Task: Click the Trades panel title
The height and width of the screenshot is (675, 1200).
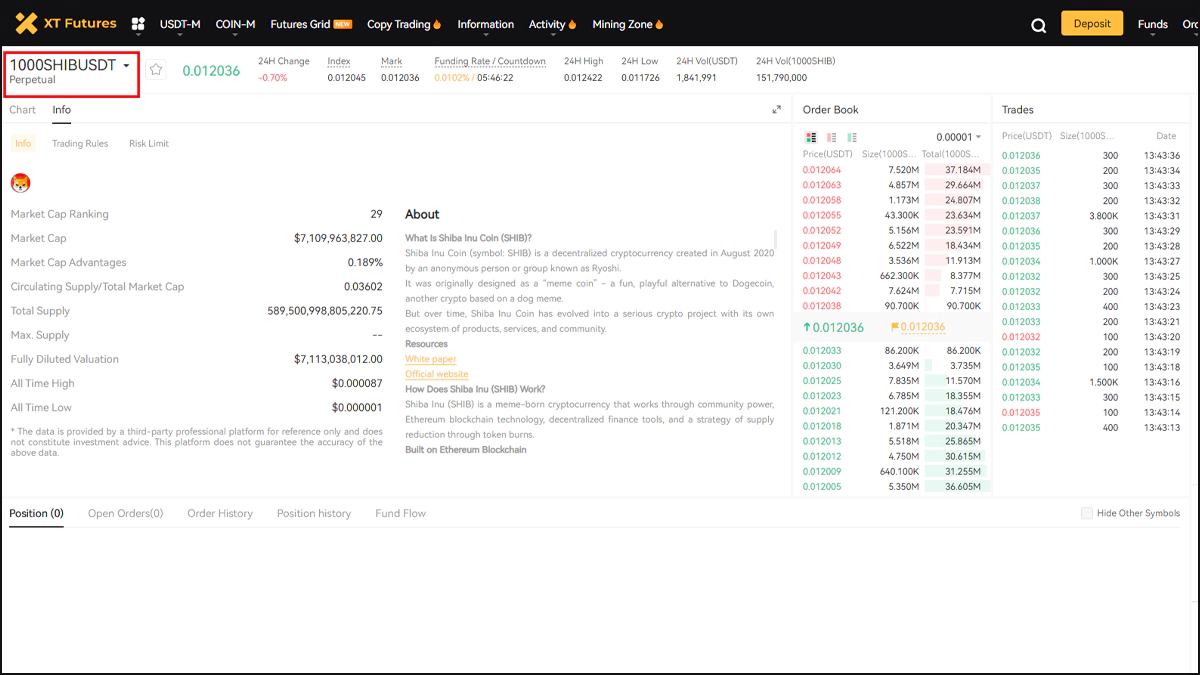Action: [x=1018, y=110]
